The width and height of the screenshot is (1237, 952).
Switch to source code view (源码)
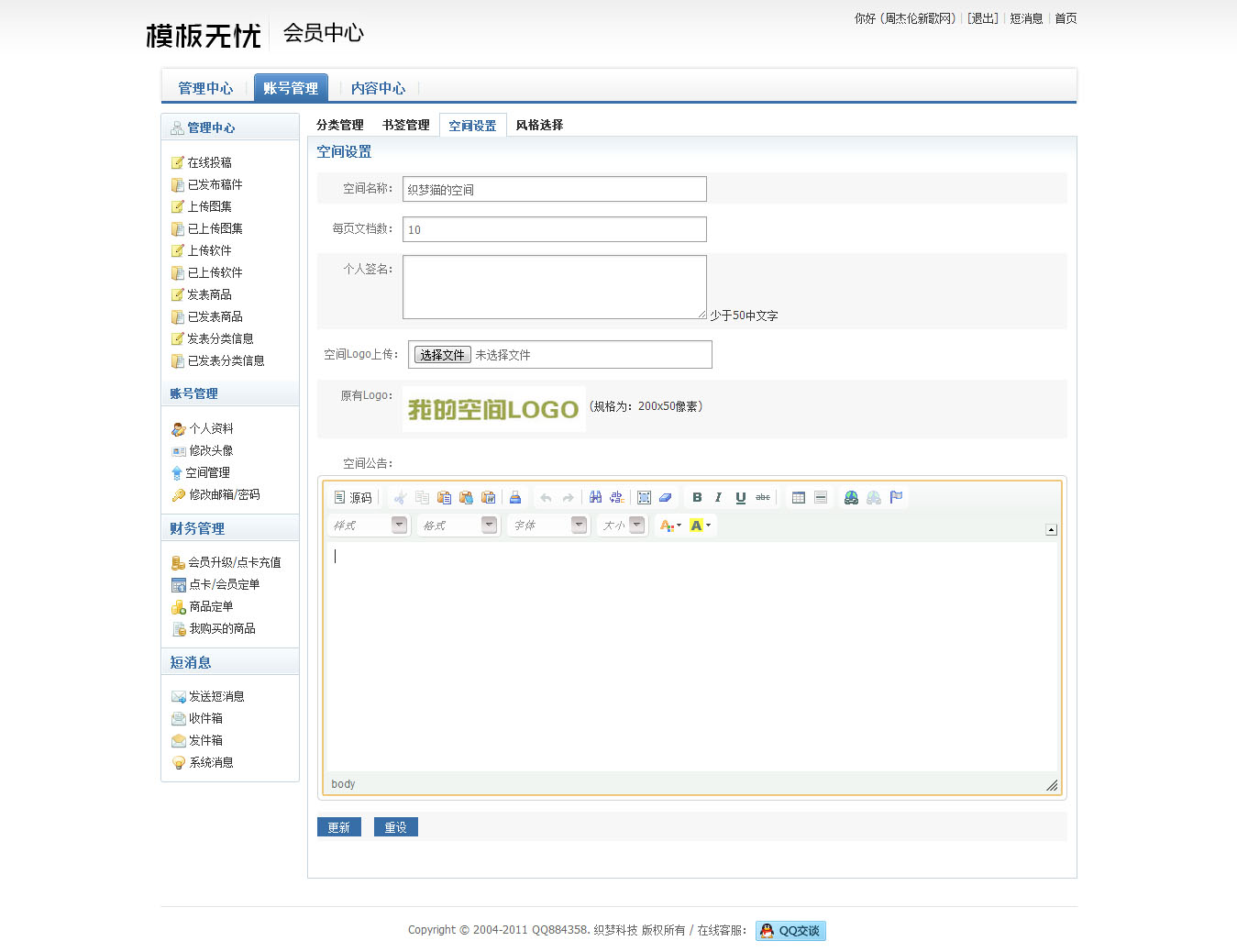(353, 497)
